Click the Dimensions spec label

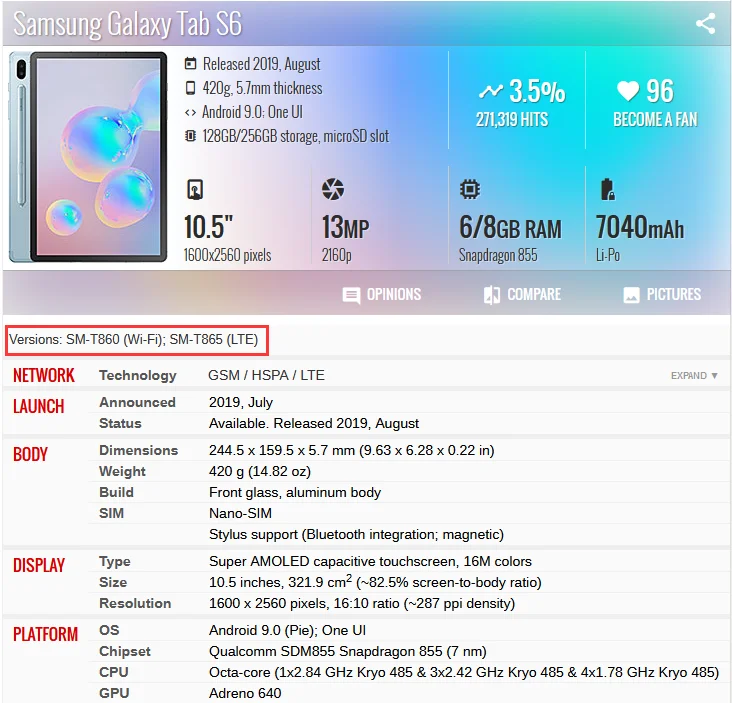point(139,450)
